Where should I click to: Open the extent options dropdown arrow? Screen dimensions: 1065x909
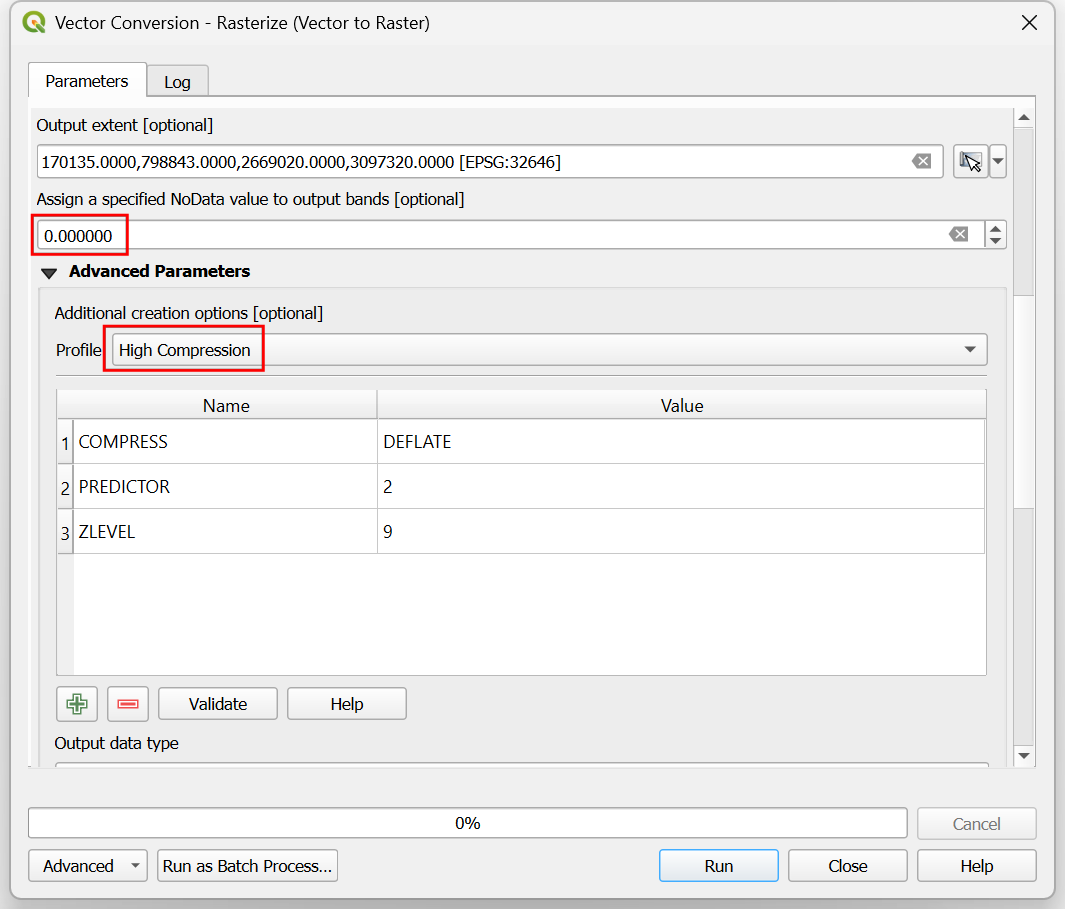[998, 162]
